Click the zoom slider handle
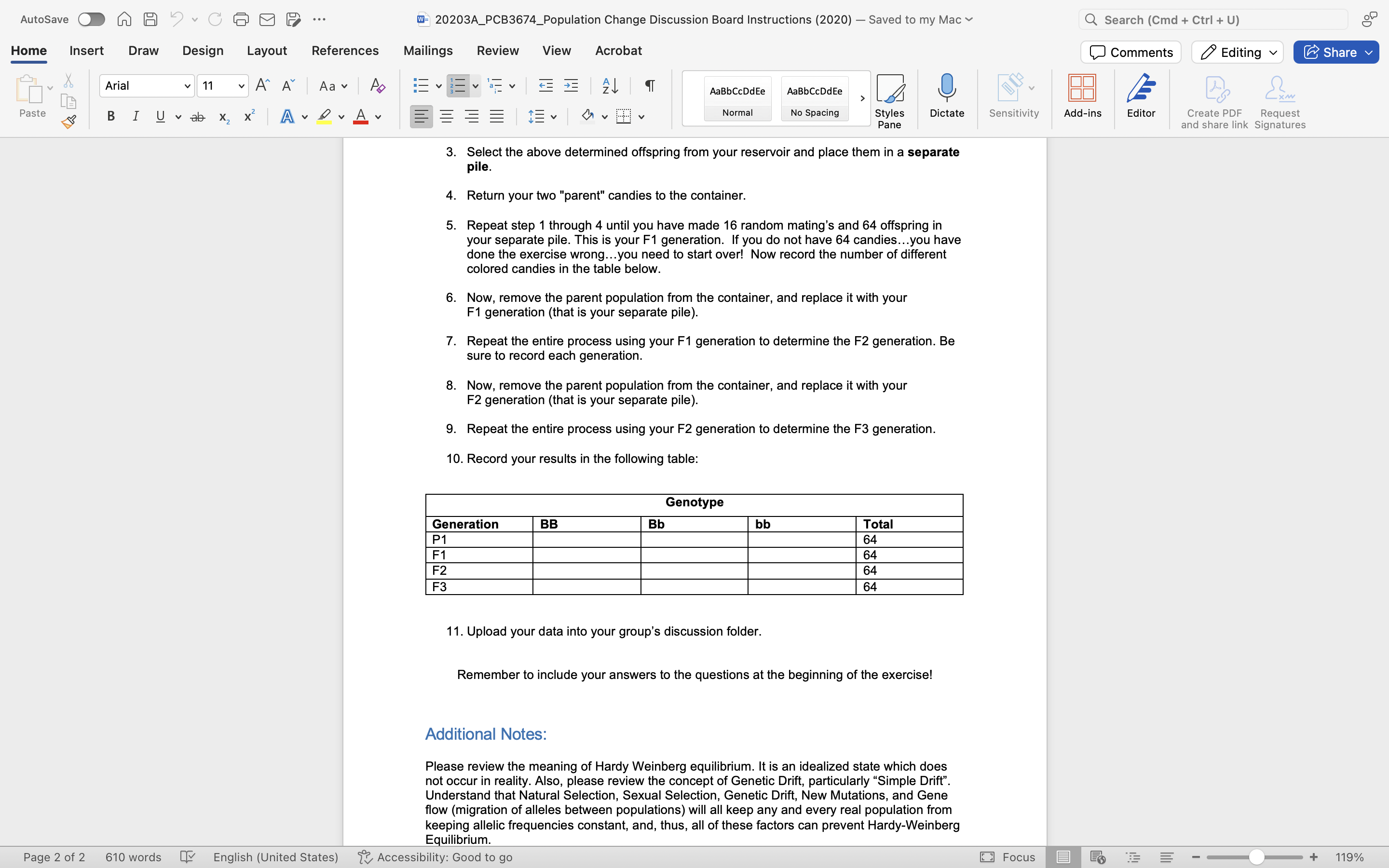The width and height of the screenshot is (1389, 868). [1256, 857]
